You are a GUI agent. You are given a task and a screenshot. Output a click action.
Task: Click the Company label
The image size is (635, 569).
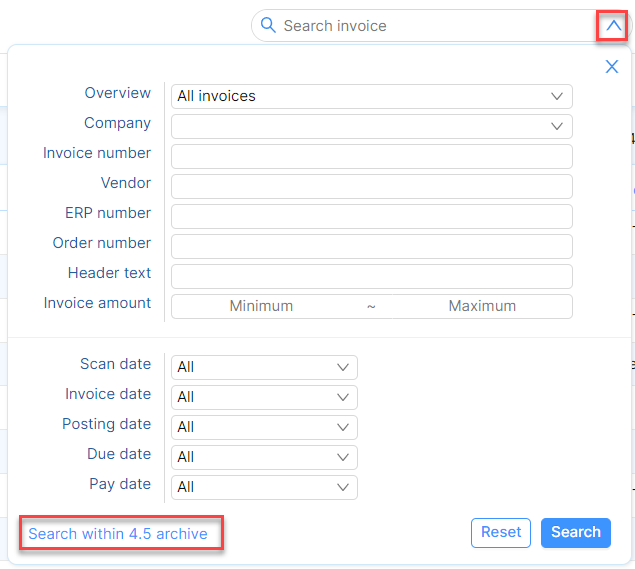pos(117,123)
